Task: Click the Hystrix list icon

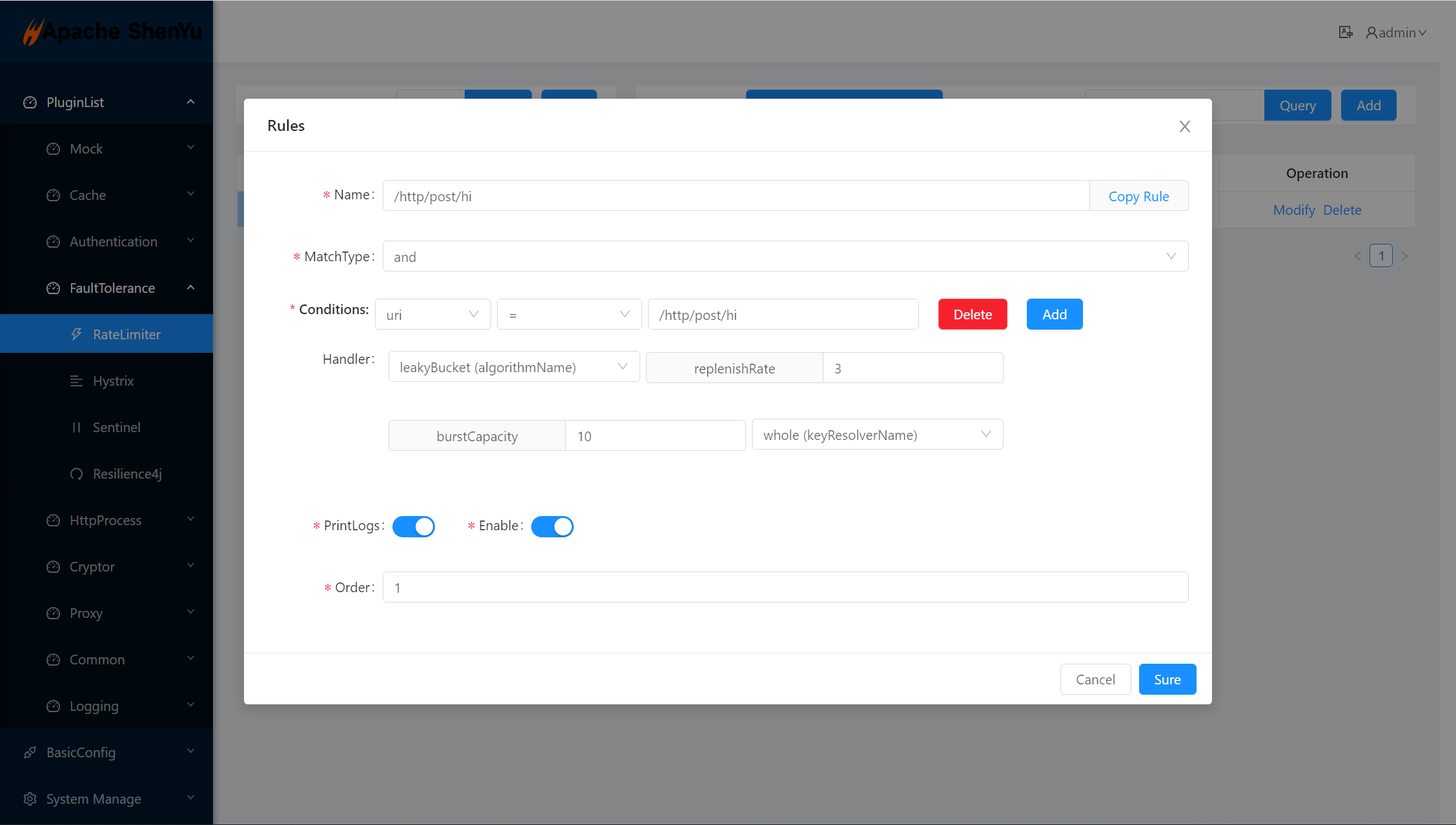Action: (76, 381)
